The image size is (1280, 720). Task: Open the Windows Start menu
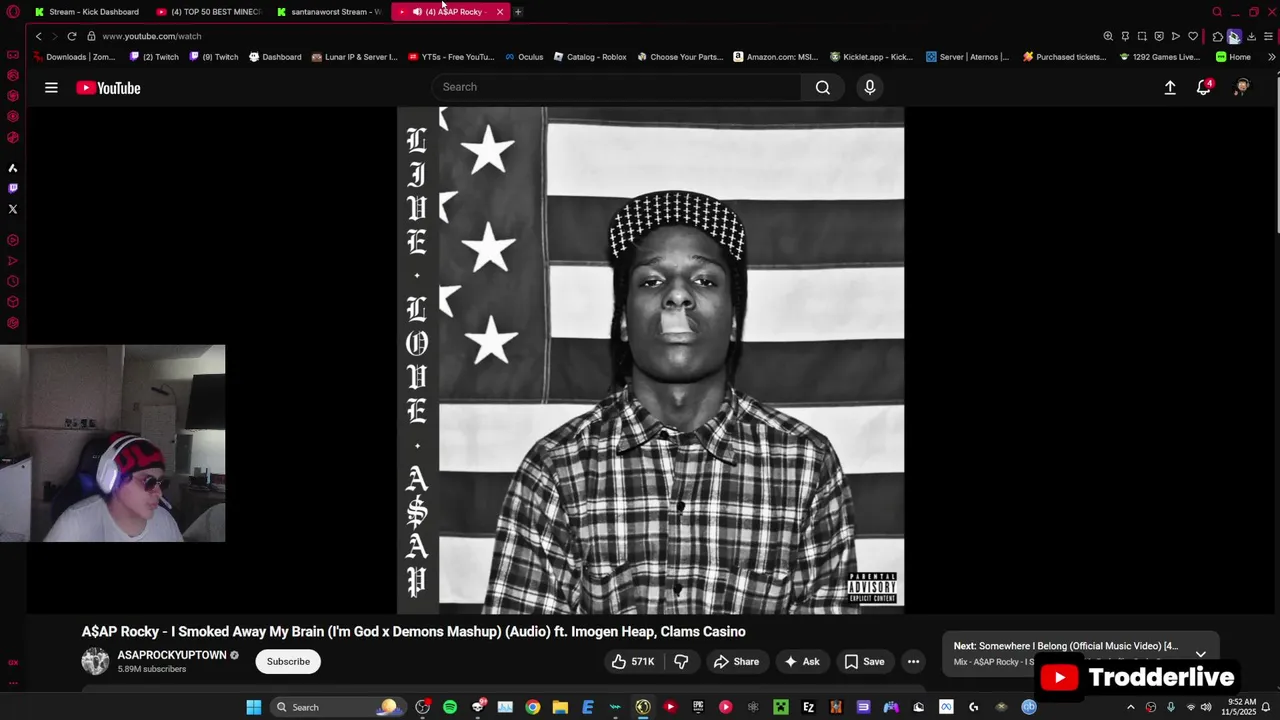(x=254, y=707)
